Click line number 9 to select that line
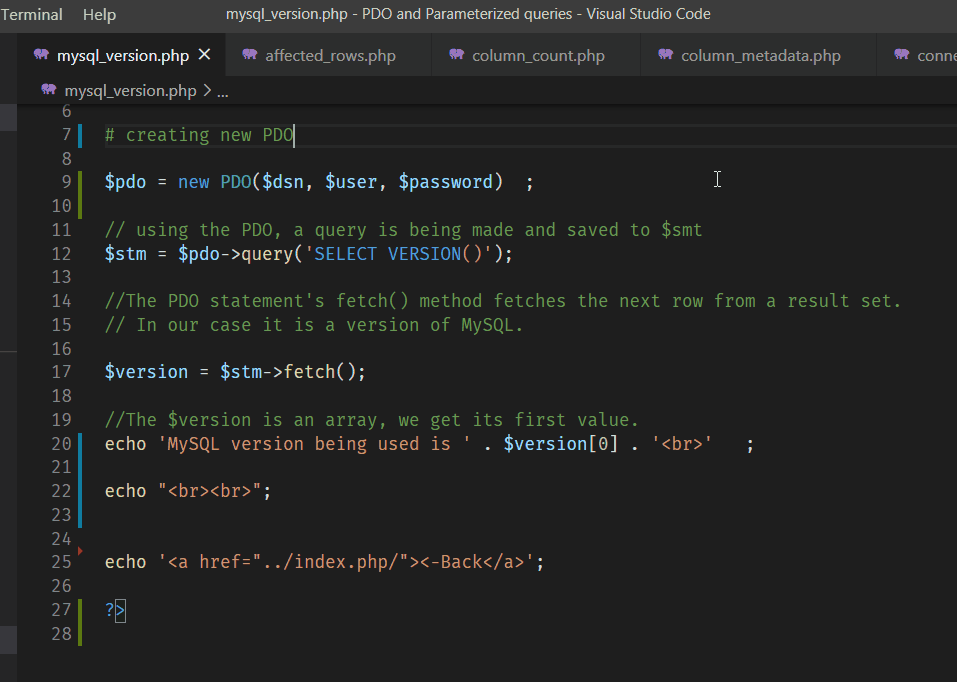 [x=65, y=181]
